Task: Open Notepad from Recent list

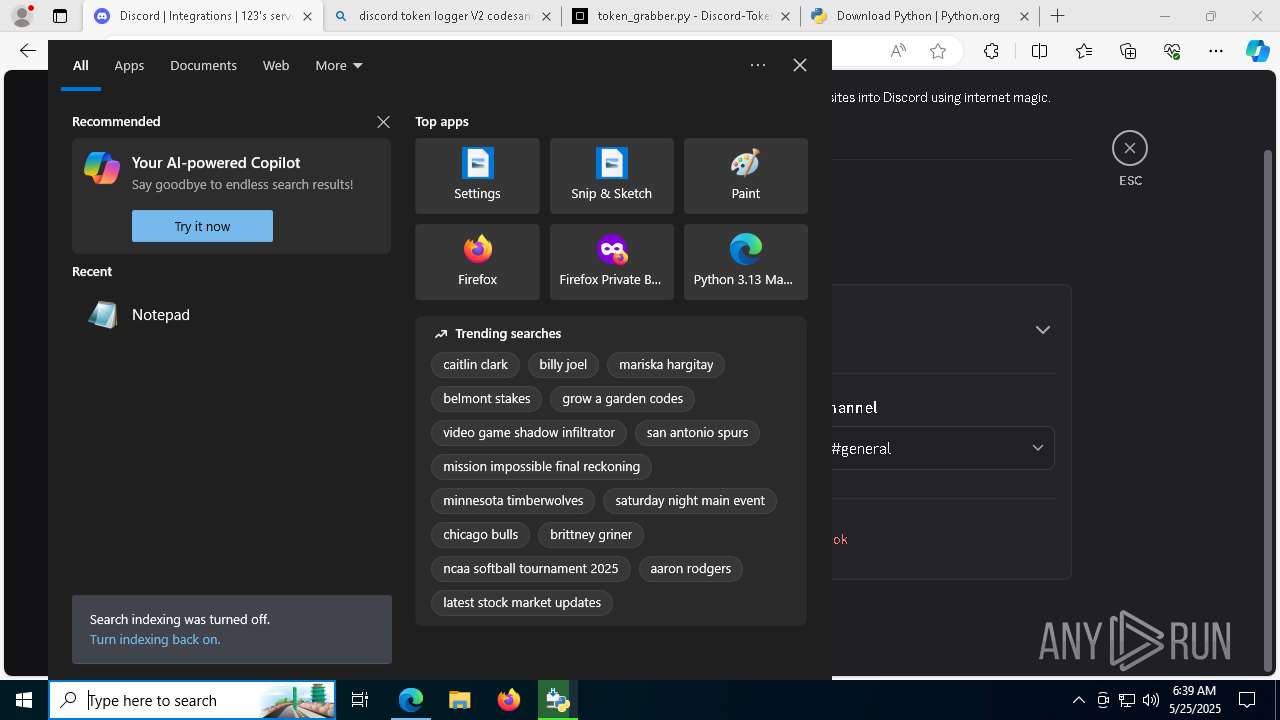Action: [x=231, y=315]
